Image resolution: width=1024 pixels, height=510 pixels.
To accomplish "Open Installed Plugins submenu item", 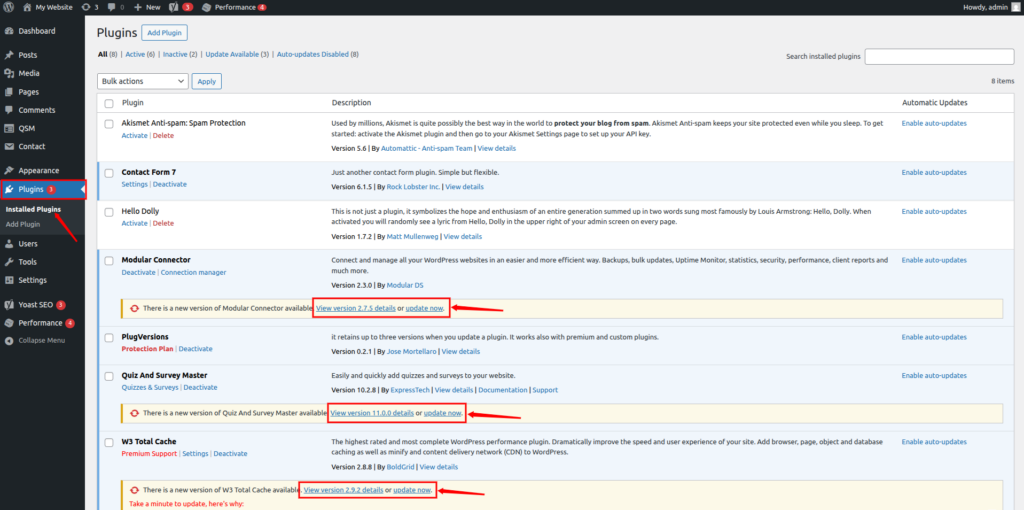I will point(33,210).
